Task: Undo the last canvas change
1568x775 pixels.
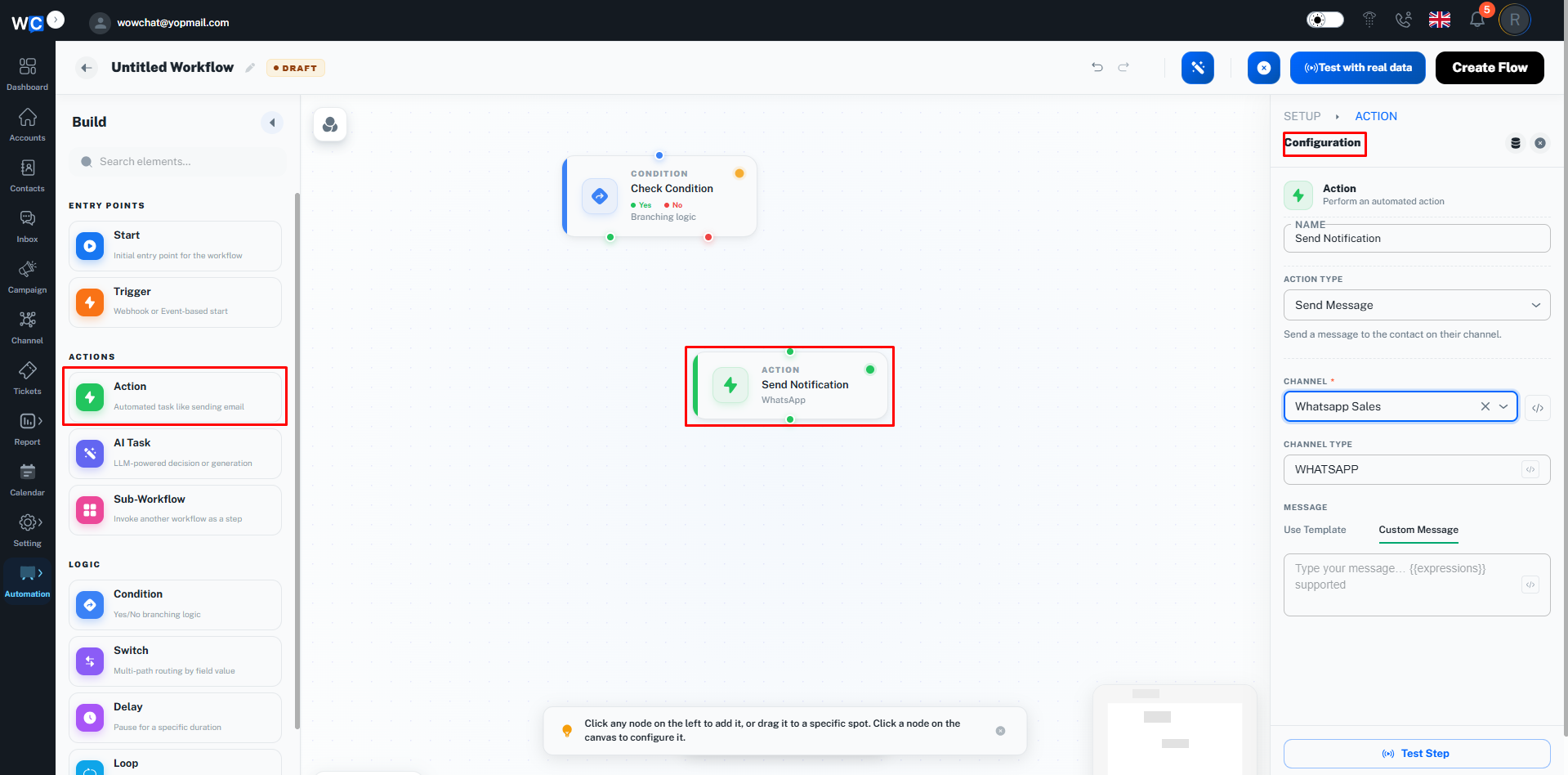Action: click(x=1097, y=67)
